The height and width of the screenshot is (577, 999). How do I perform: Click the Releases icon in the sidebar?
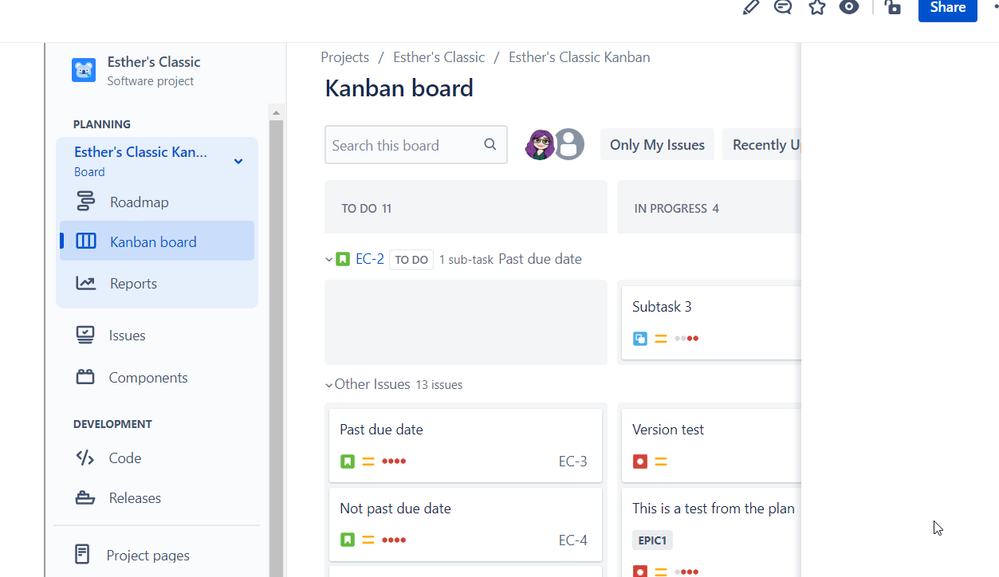pyautogui.click(x=85, y=497)
